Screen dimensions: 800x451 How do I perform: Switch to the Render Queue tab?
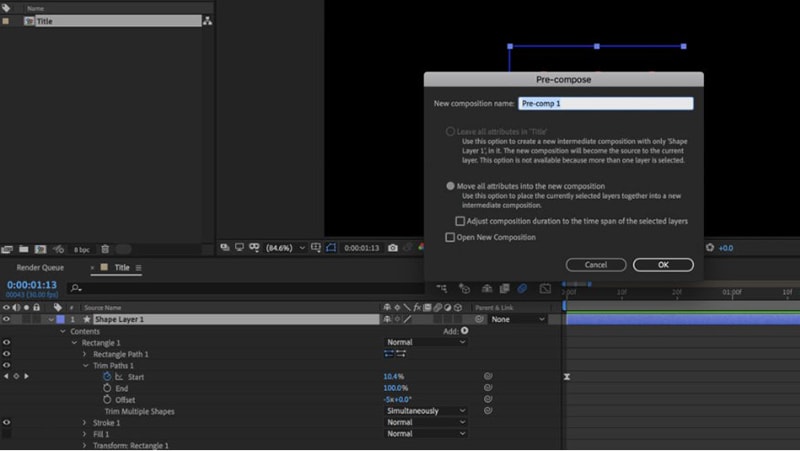tap(40, 267)
